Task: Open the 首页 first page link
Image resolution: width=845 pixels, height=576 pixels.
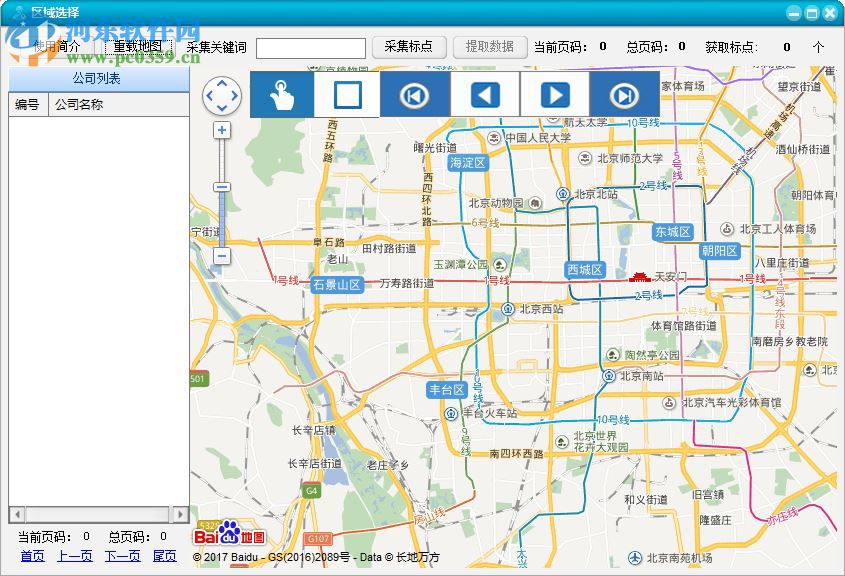Action: pyautogui.click(x=32, y=556)
